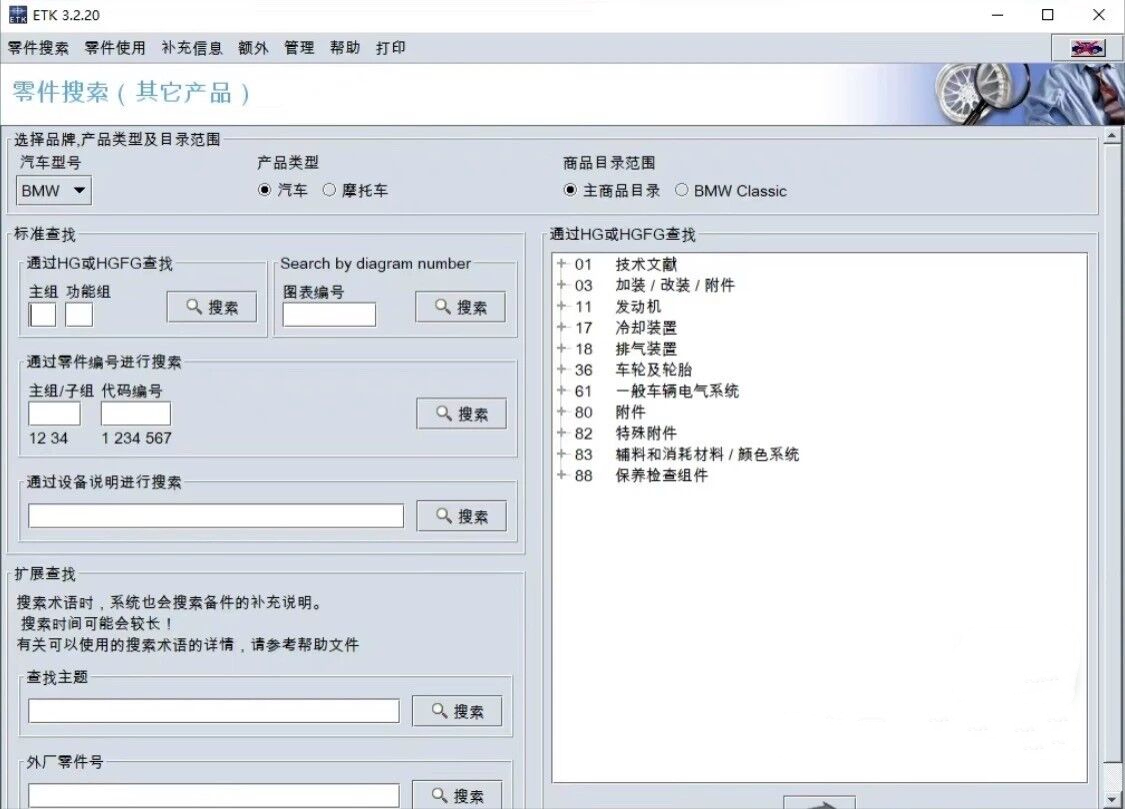Click the 通过设备说明进行搜索 text field
The width and height of the screenshot is (1125, 809).
click(x=216, y=516)
